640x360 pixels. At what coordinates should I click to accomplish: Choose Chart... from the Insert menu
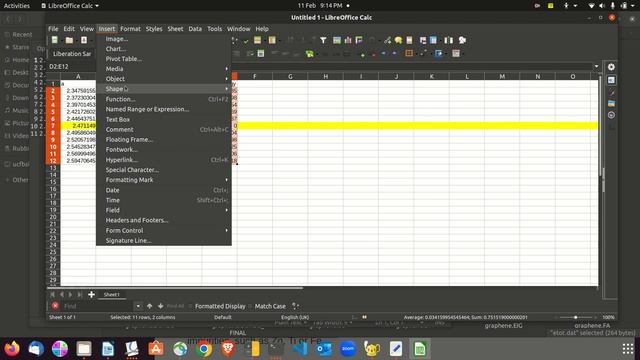(164, 49)
